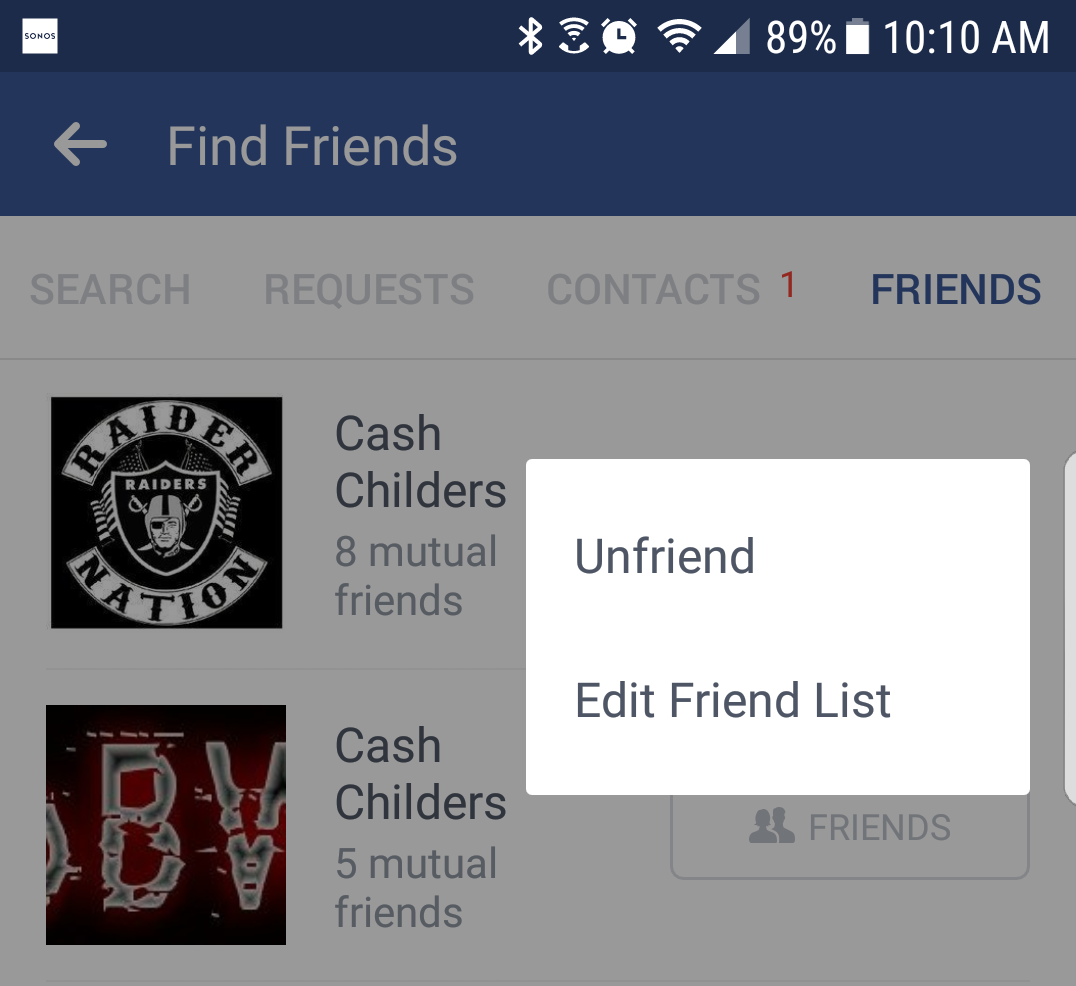Open the Sonos notification icon
The image size is (1076, 986).
[39, 35]
